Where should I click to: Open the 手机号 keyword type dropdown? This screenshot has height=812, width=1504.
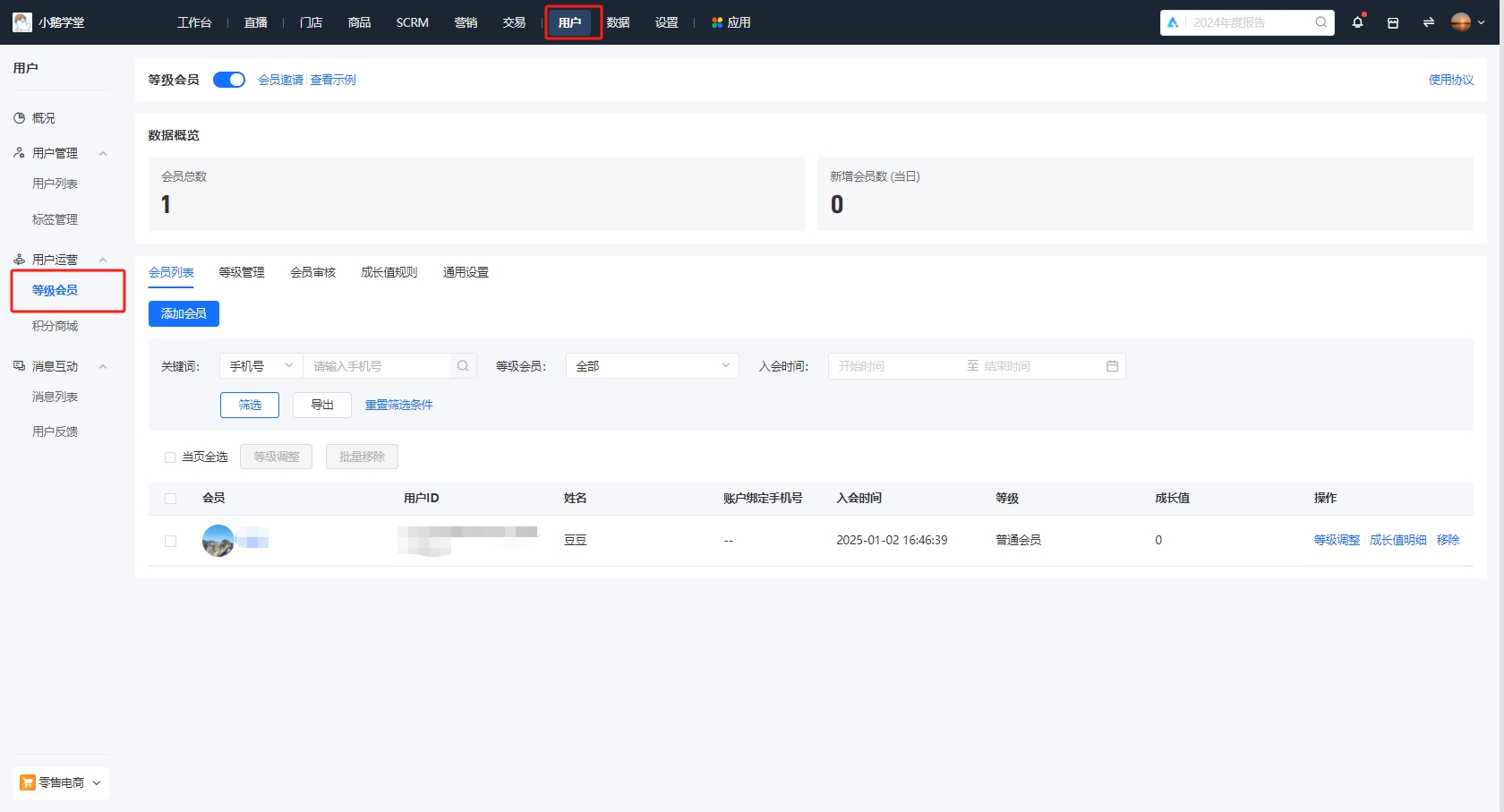pos(260,365)
